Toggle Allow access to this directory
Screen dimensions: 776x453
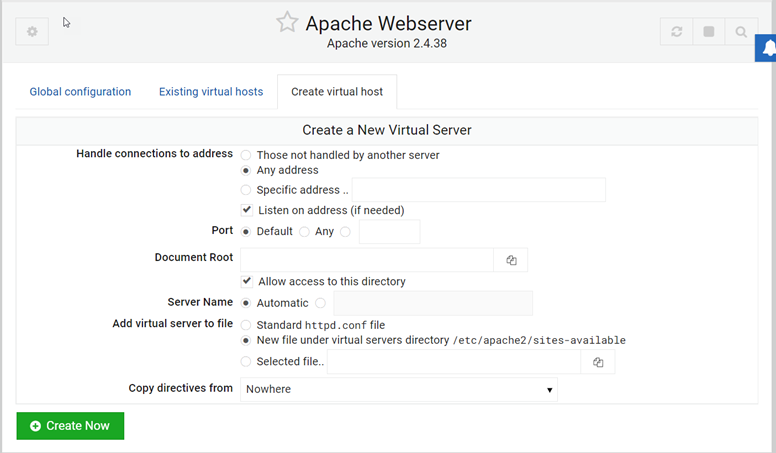[x=246, y=282]
